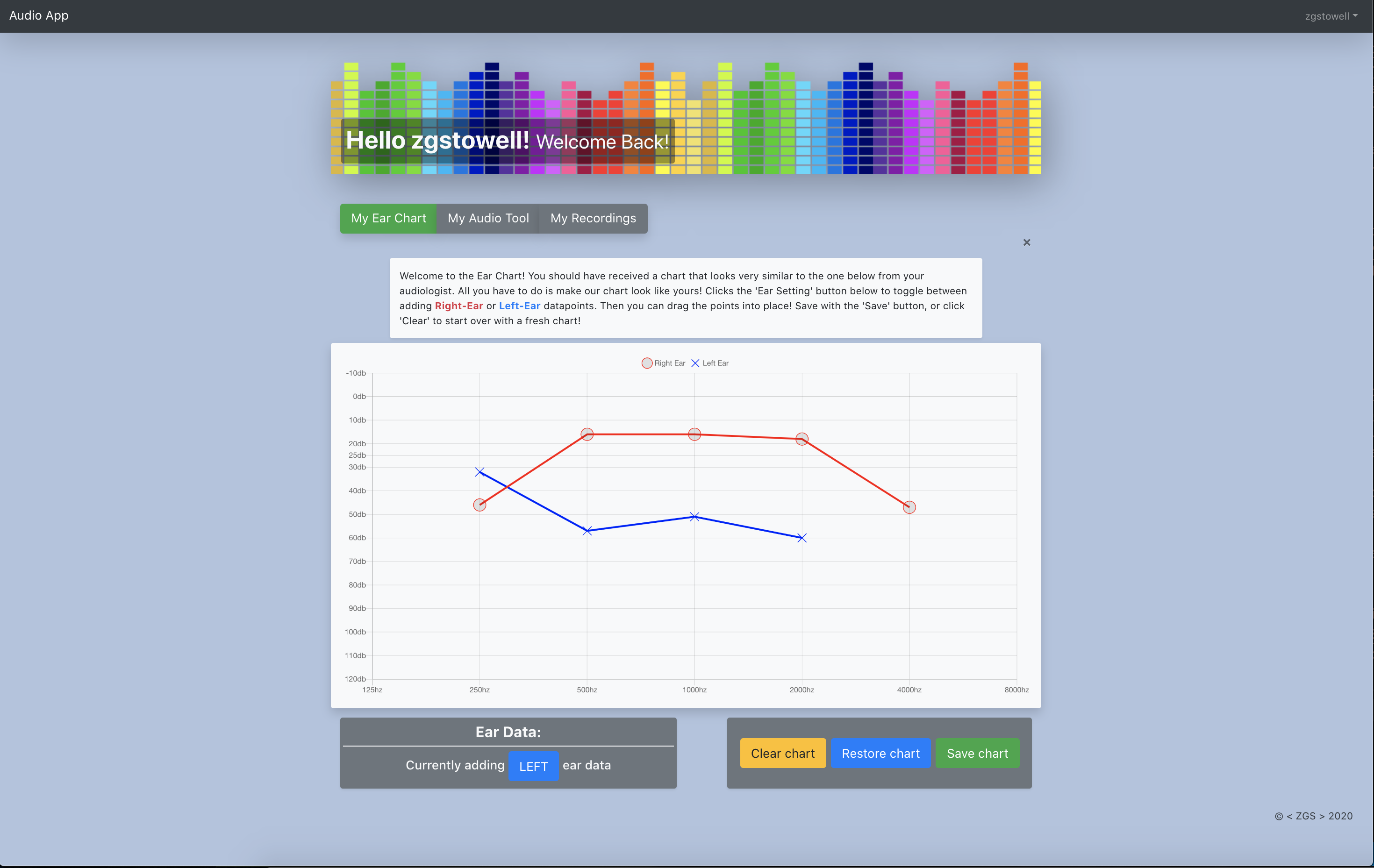Image resolution: width=1374 pixels, height=868 pixels.
Task: Select the right-ear circle marker at 500hz
Action: click(x=587, y=434)
